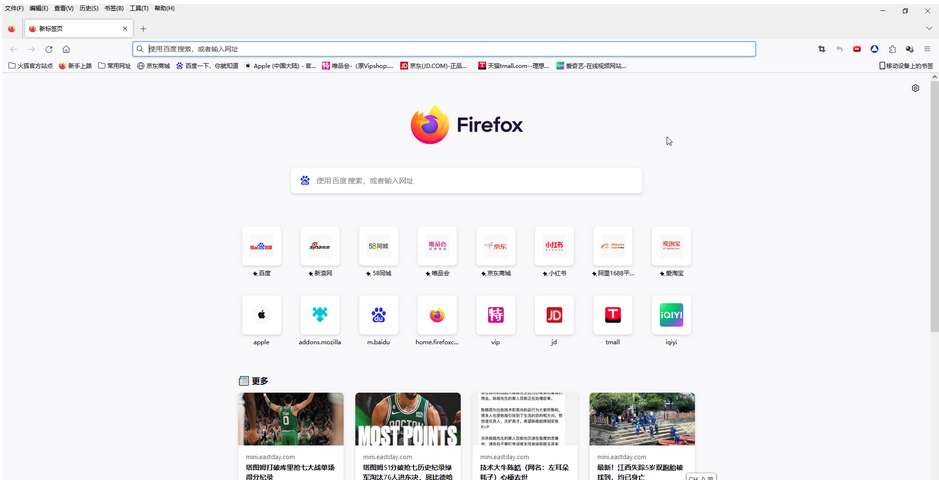
Task: Open the 移动设备上的书签 bookmark link
Action: coord(905,66)
